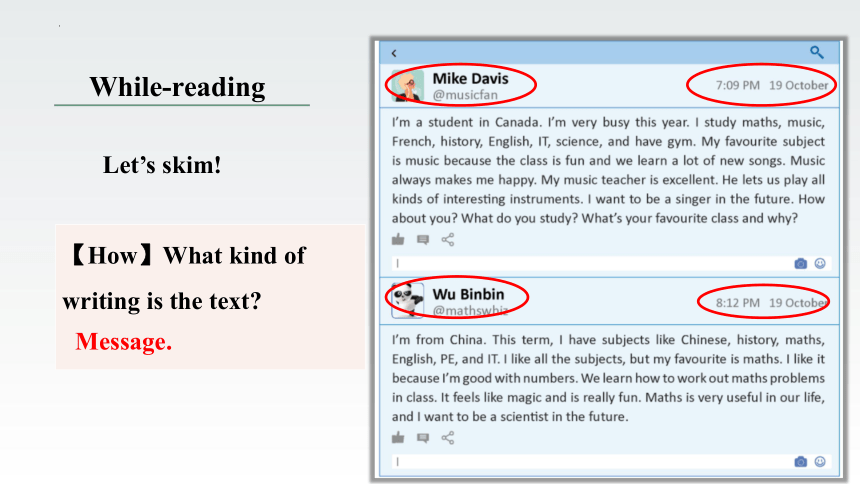This screenshot has height=484, width=860.
Task: Open comments on Wu Binbin's post
Action: 423,438
